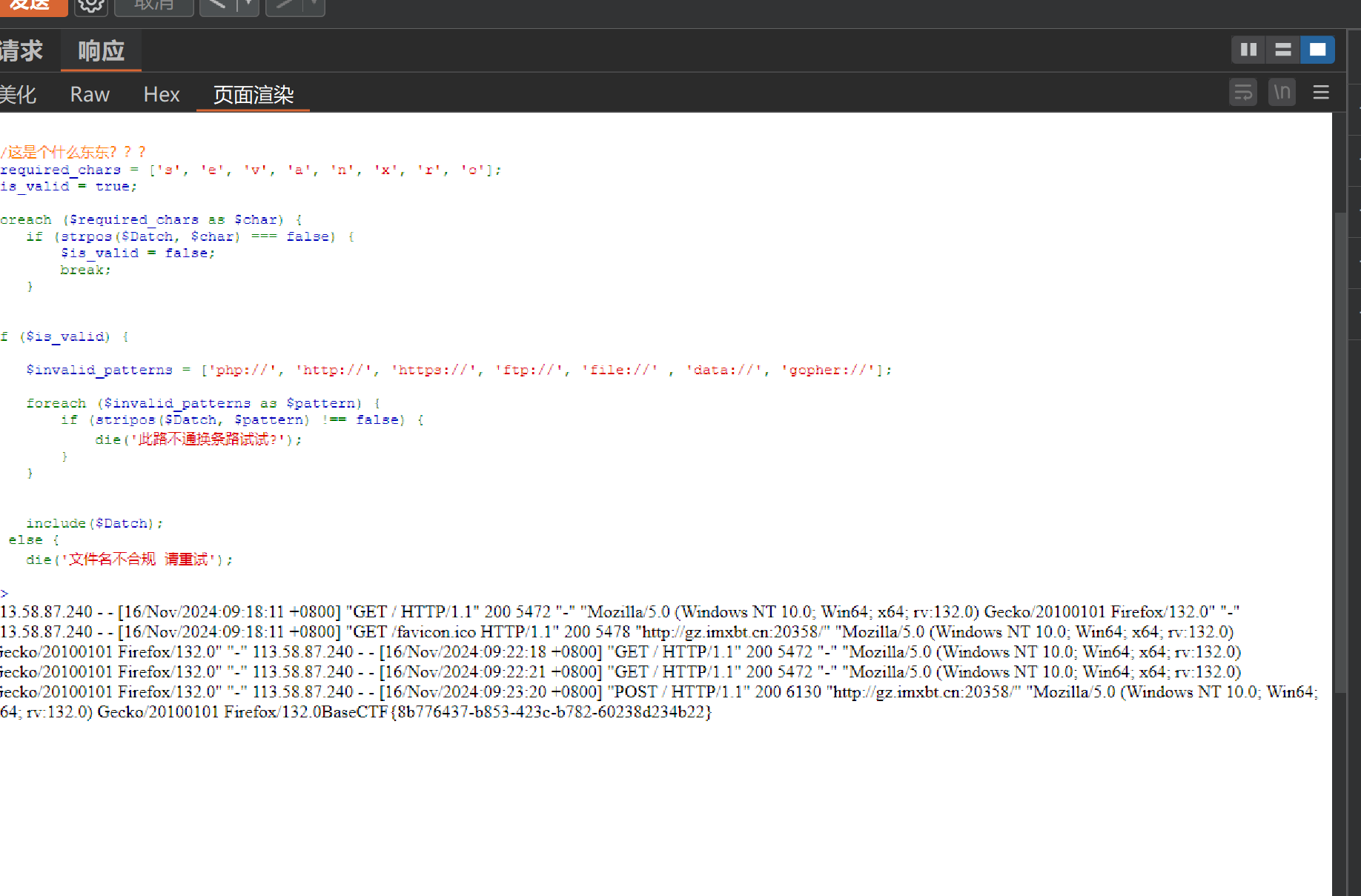Screen dimensions: 1361x896
Task: Click the is_valid = true; line
Action: click(68, 187)
